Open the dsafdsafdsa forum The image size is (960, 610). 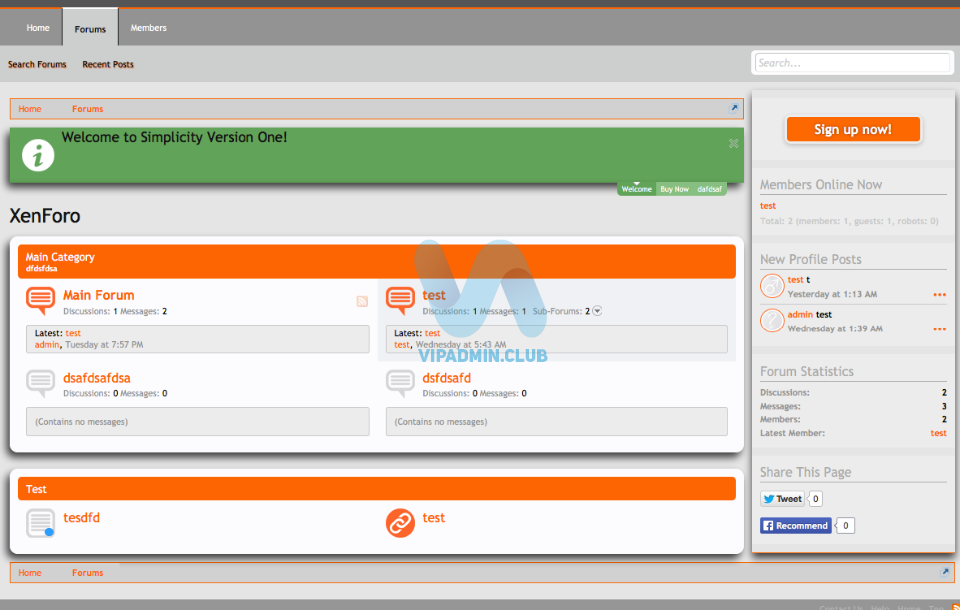(x=97, y=378)
